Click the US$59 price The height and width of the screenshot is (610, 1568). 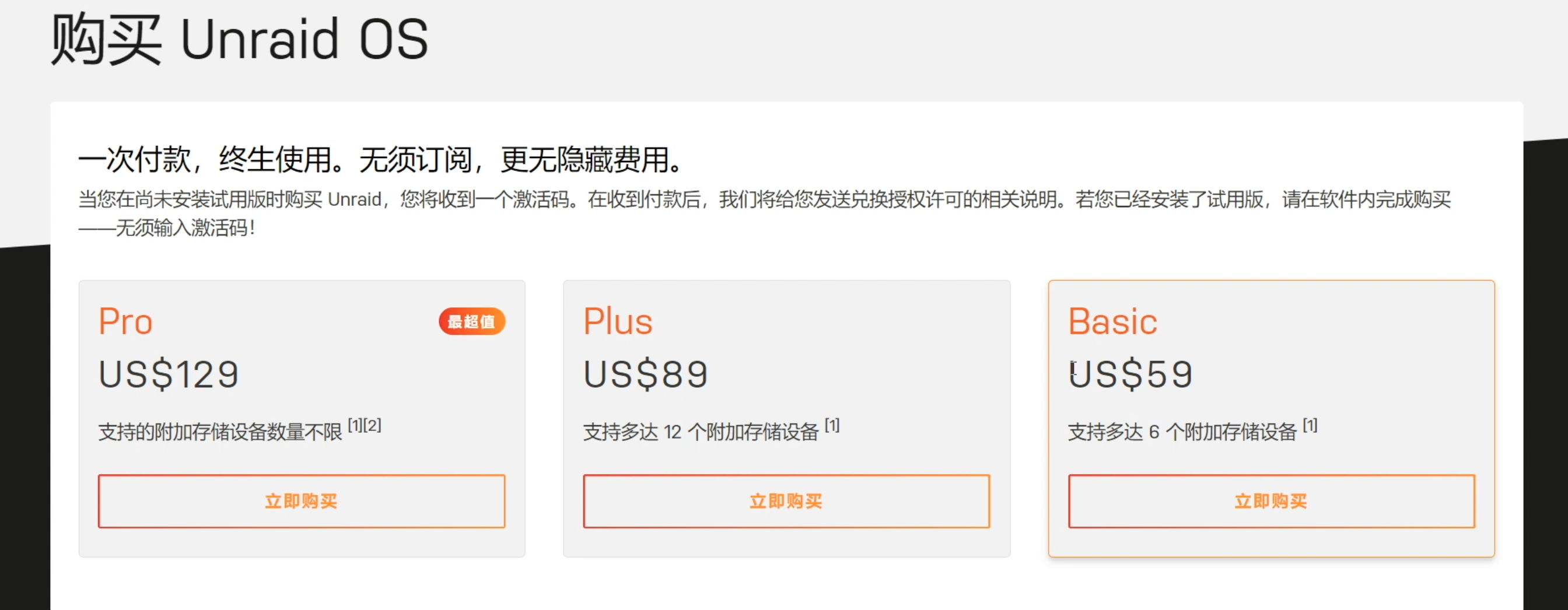click(1131, 374)
